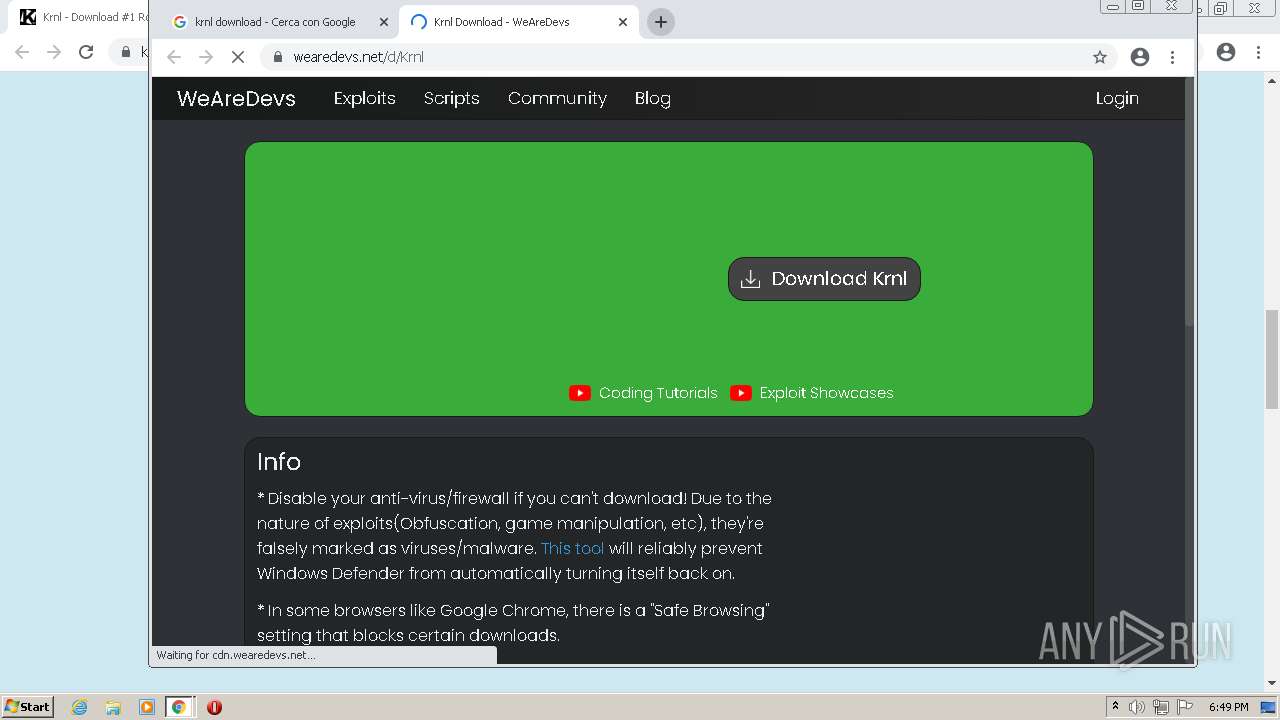The height and width of the screenshot is (720, 1280).
Task: Click the Login link
Action: 1117,98
